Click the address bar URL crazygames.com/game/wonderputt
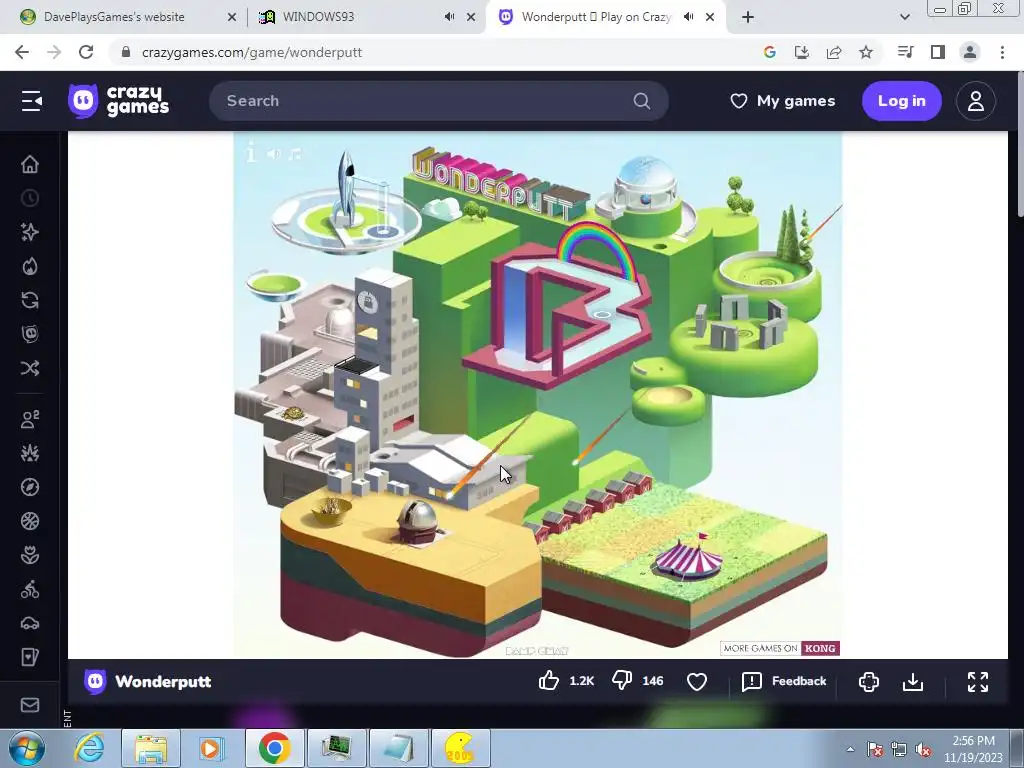This screenshot has height=768, width=1024. tap(251, 52)
